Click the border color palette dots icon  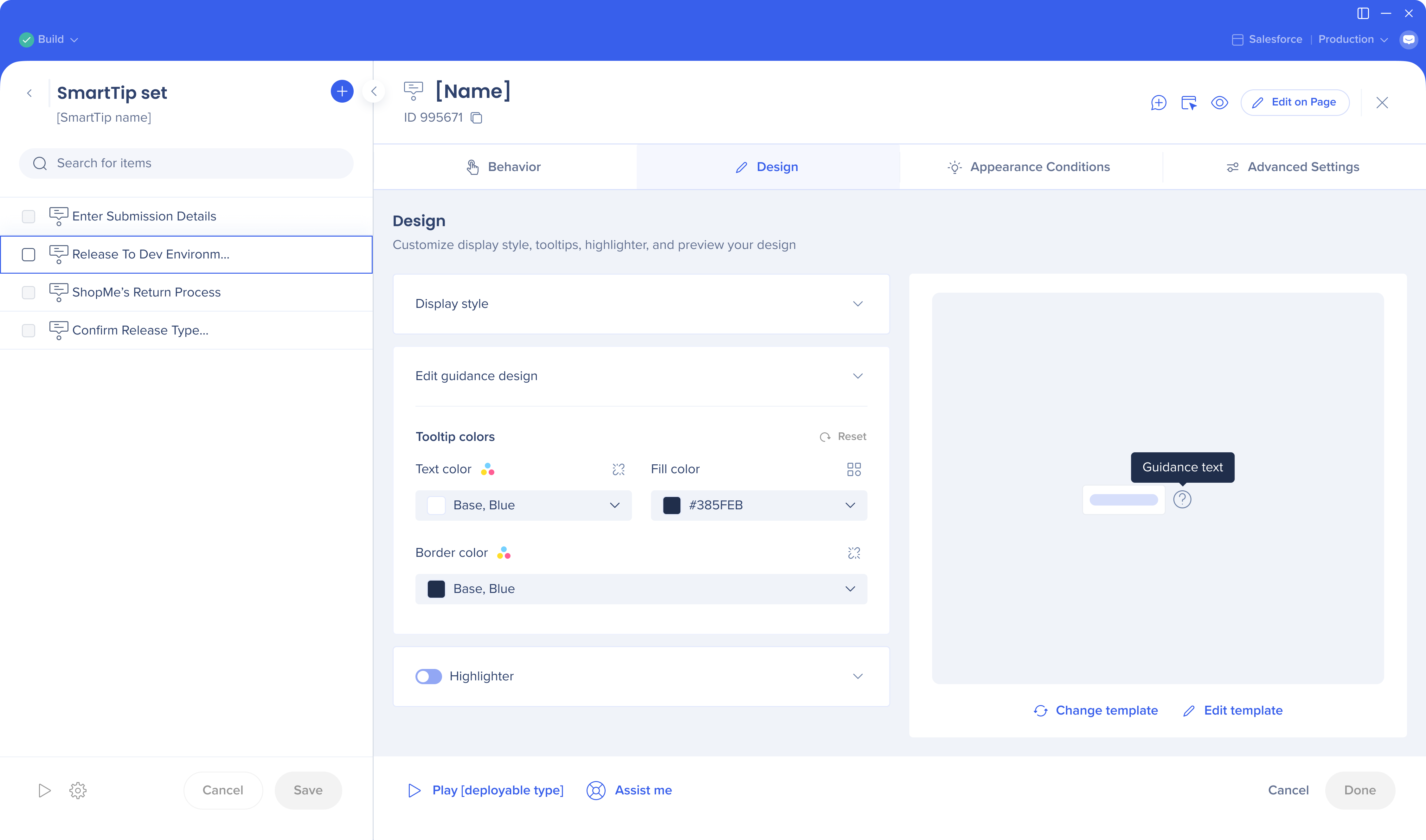tap(504, 552)
